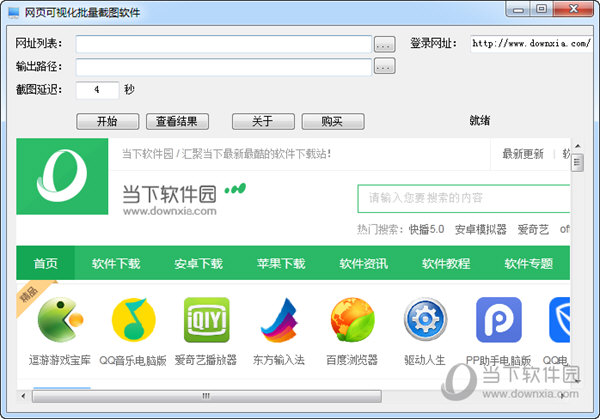Screen dimensions: 600x419
Task: Click the 逗游游戏宝库 text label
Action: (60, 360)
